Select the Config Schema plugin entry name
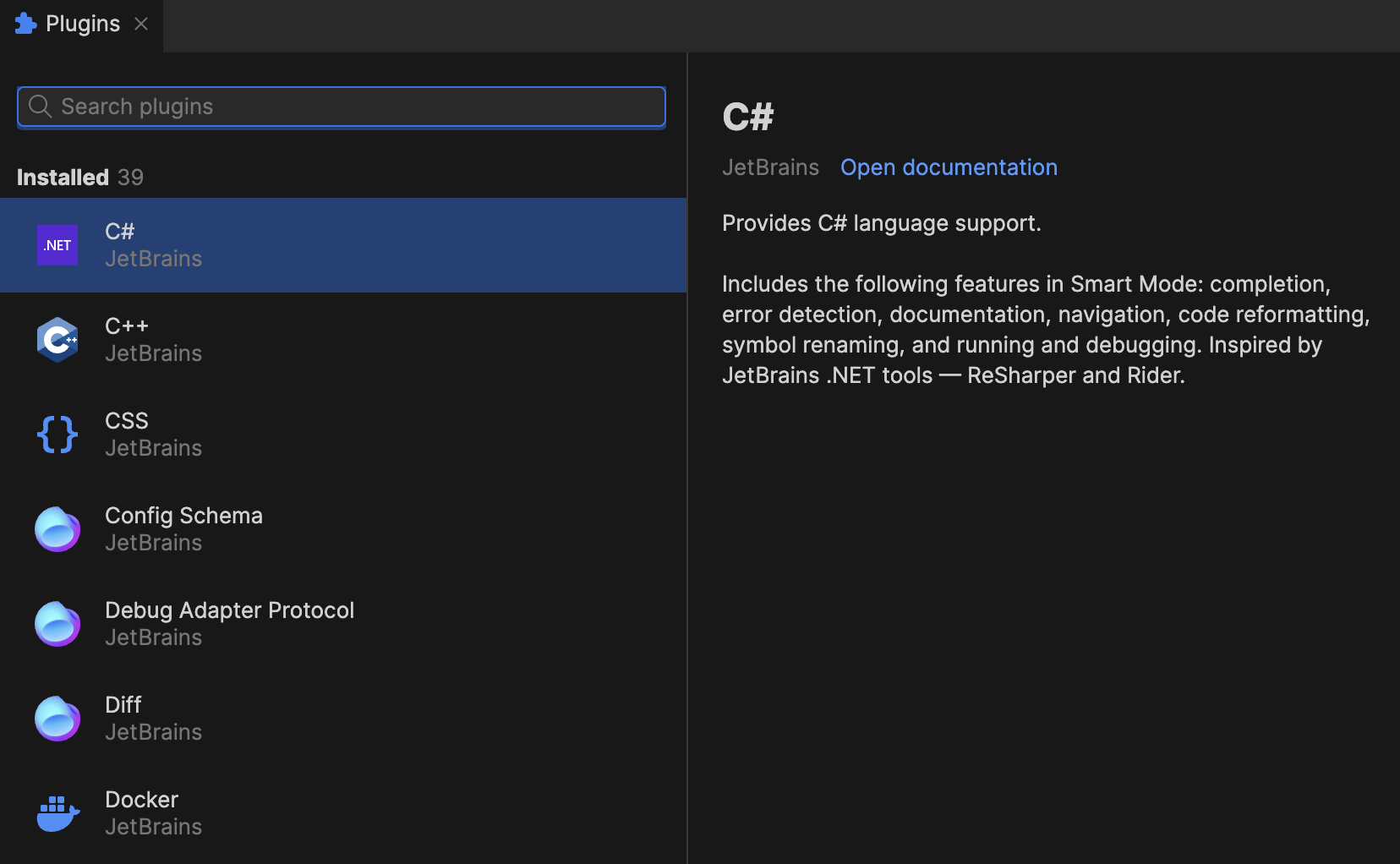1400x864 pixels. coord(183,516)
